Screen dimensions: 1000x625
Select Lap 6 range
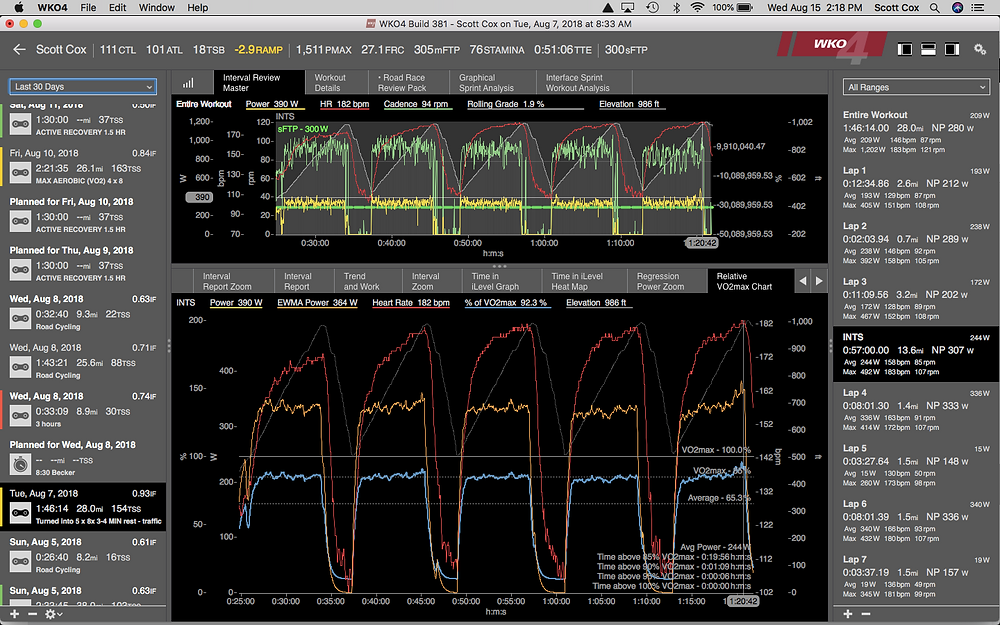point(916,520)
